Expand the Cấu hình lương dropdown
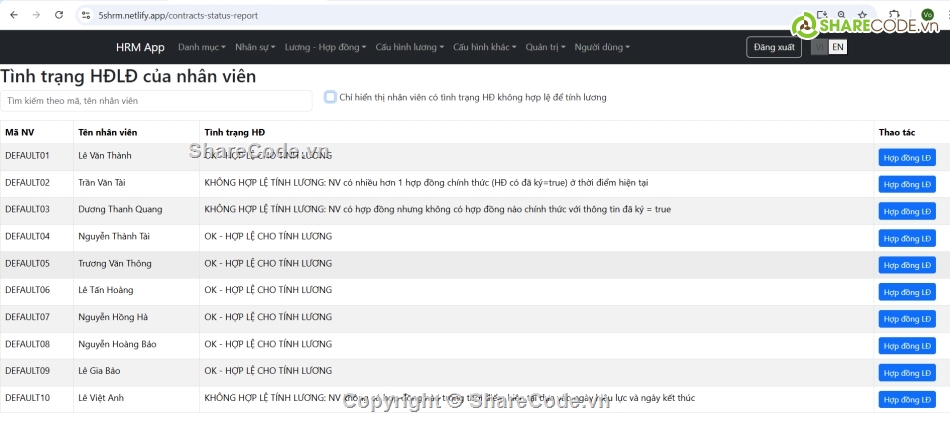Viewport: 950px width, 422px height. tap(410, 47)
